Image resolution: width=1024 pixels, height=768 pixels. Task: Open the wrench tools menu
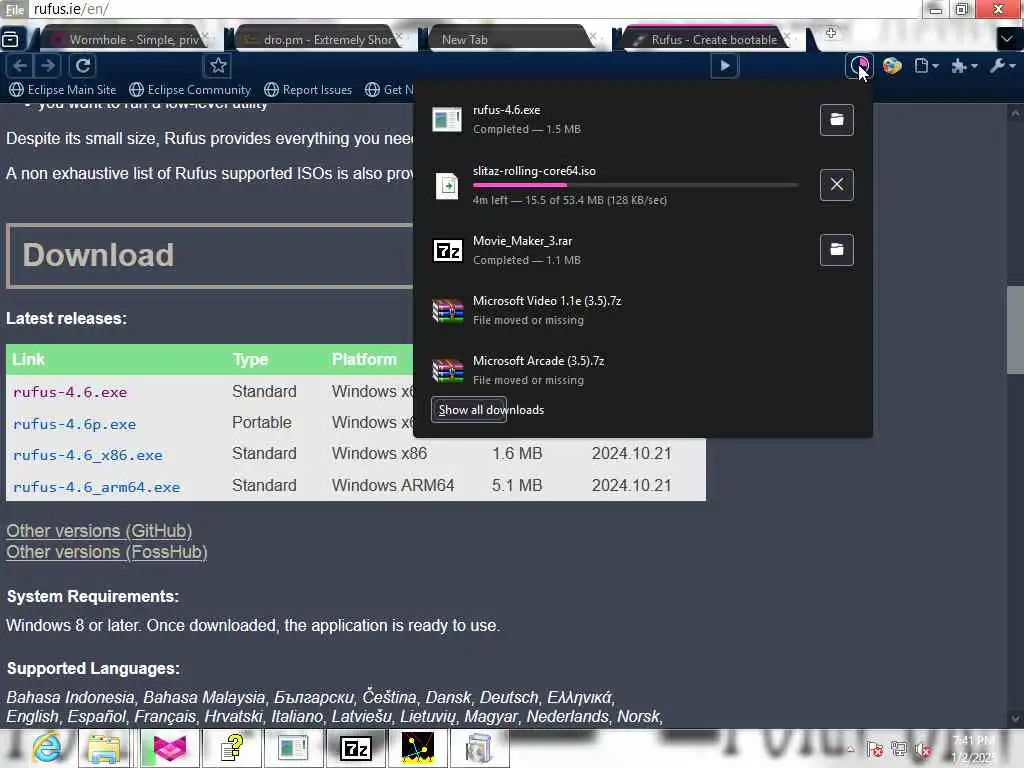coord(1002,66)
